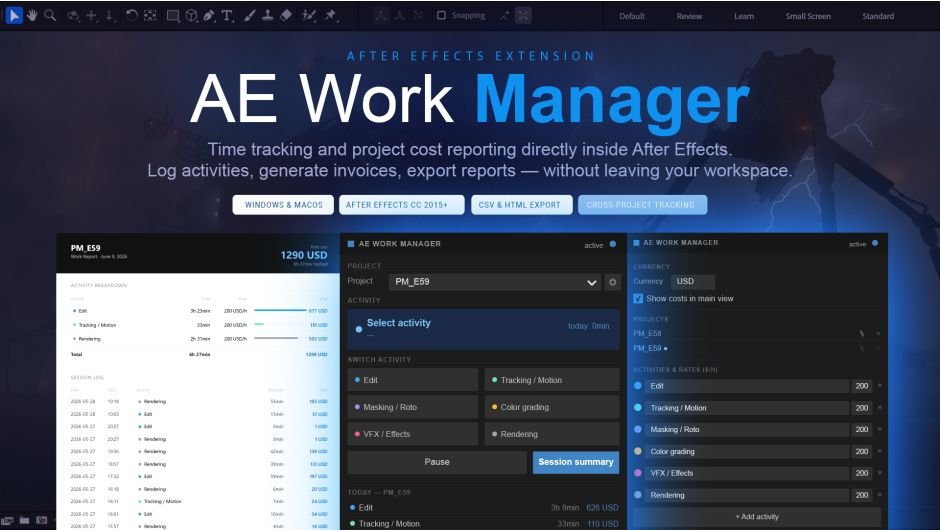
Task: Open project settings gear icon
Action: 612,282
